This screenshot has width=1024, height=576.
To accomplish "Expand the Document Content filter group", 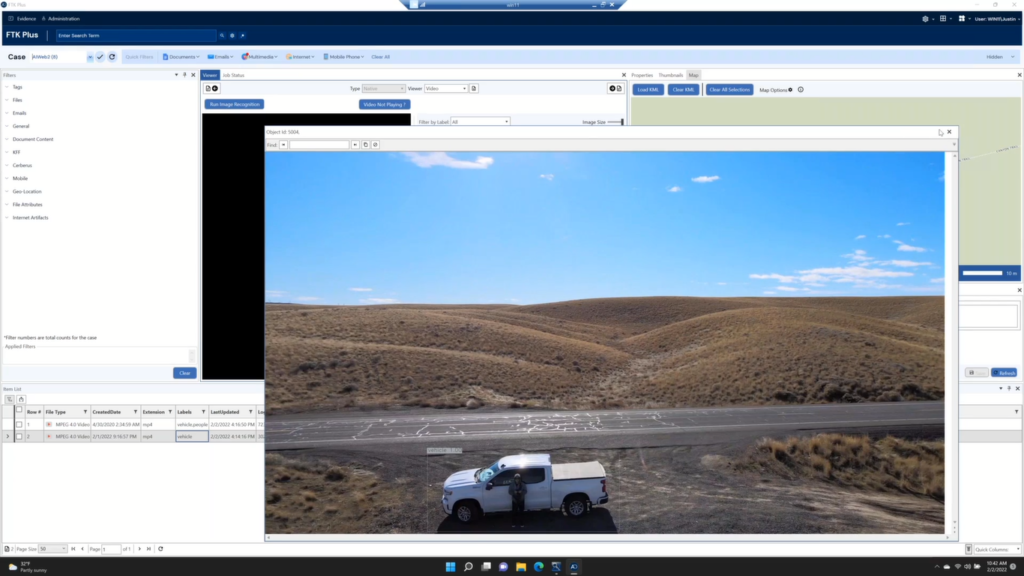I will [x=7, y=139].
